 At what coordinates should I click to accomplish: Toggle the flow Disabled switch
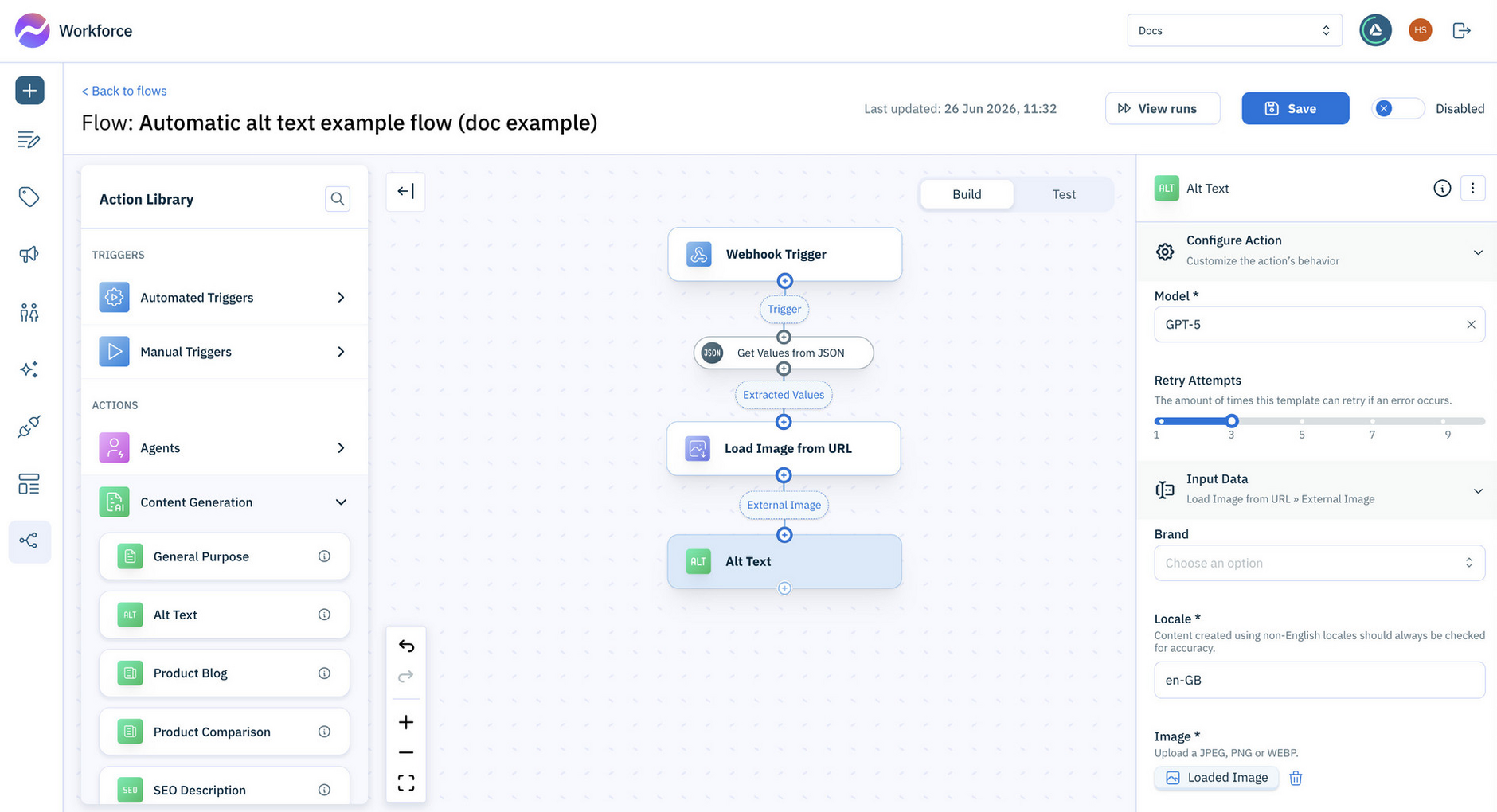[x=1398, y=108]
